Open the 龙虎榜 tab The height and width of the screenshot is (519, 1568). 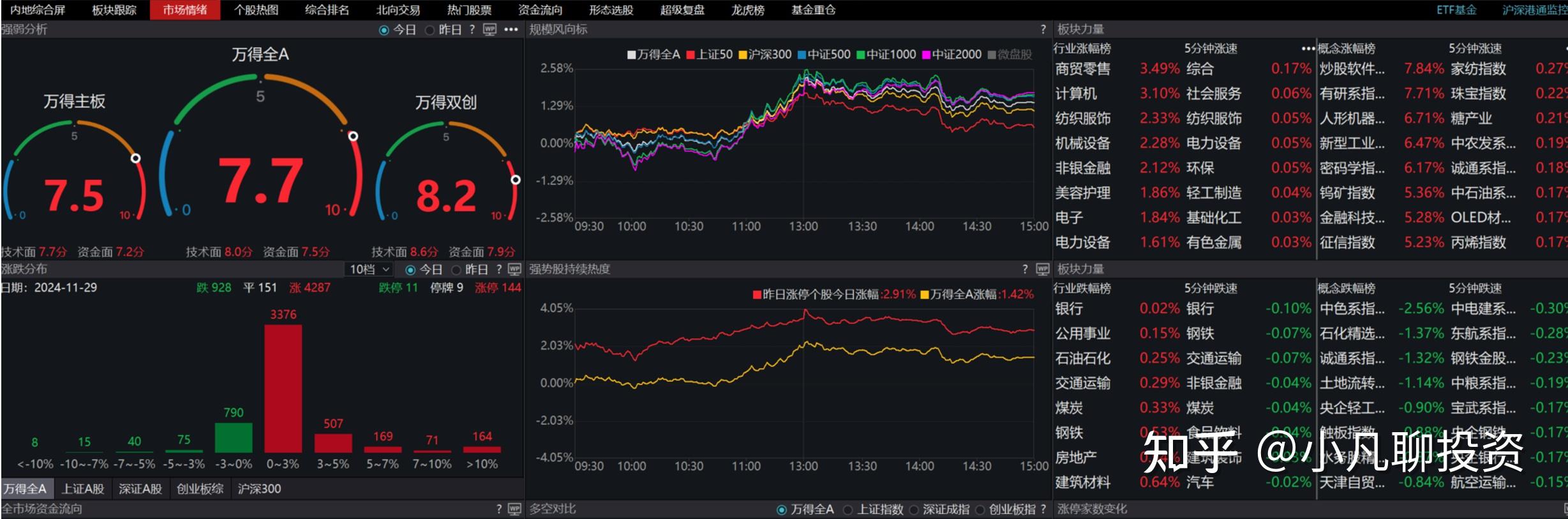(x=747, y=10)
